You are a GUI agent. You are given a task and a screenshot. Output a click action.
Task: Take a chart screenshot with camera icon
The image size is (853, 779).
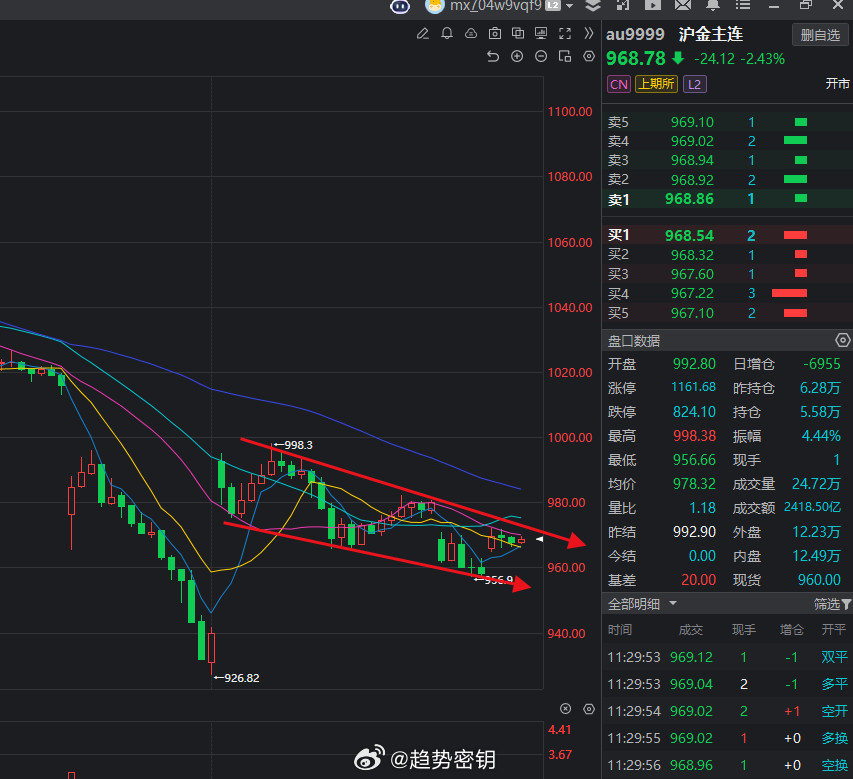coord(493,34)
